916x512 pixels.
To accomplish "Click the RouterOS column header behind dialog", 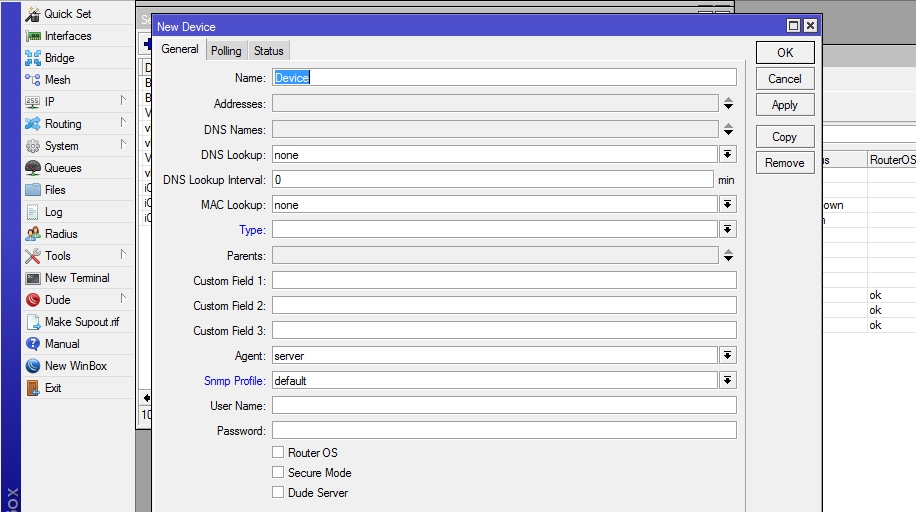I will tap(891, 160).
